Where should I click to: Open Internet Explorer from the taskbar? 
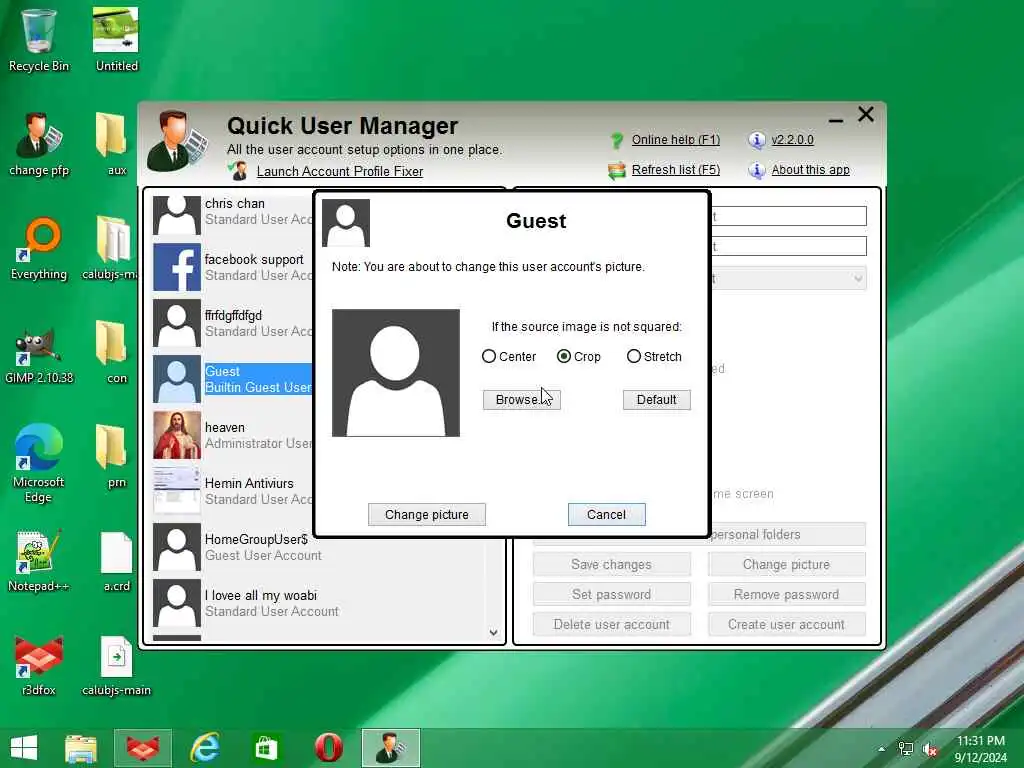[204, 748]
